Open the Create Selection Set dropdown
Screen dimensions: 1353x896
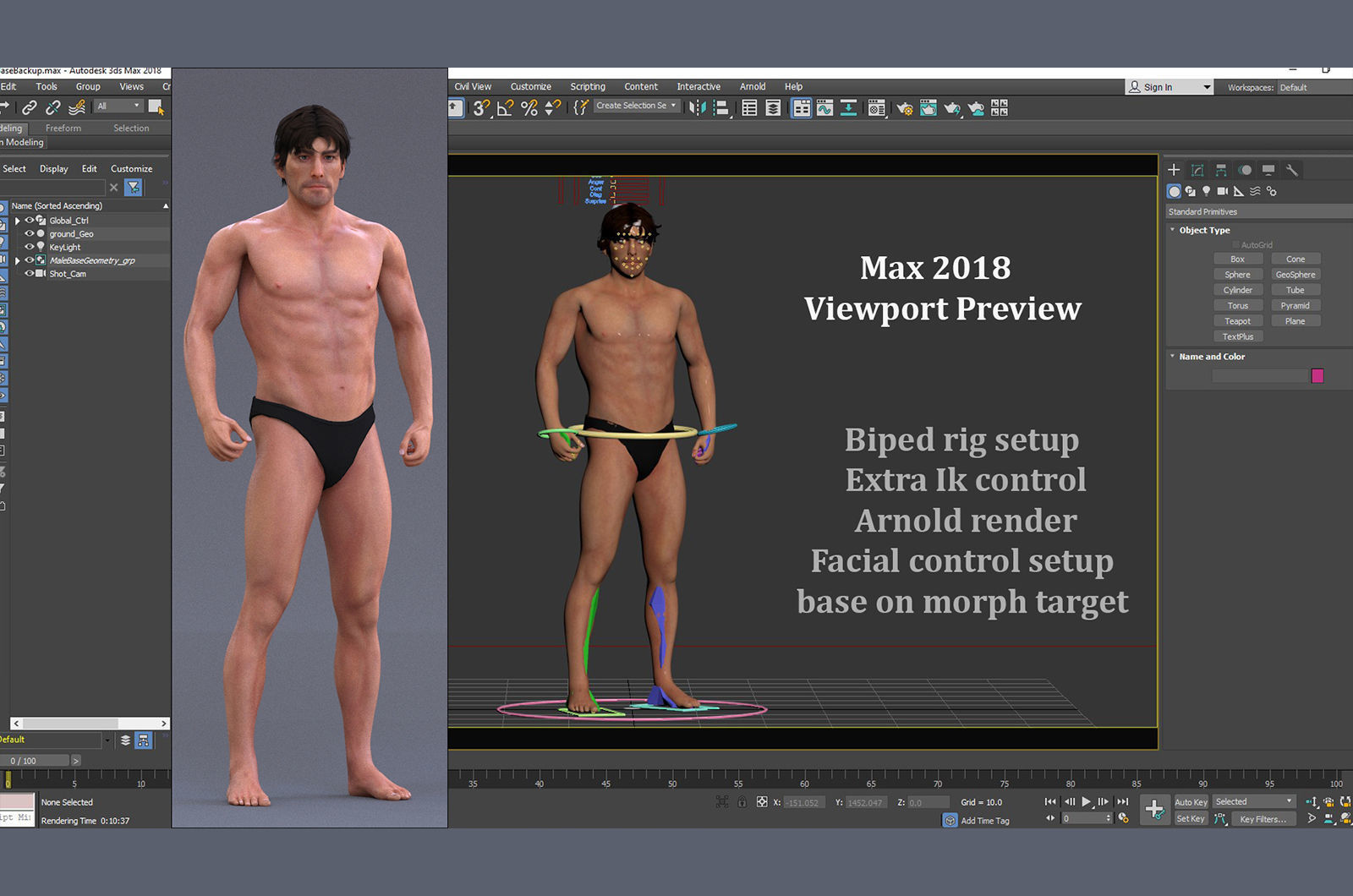coord(637,106)
